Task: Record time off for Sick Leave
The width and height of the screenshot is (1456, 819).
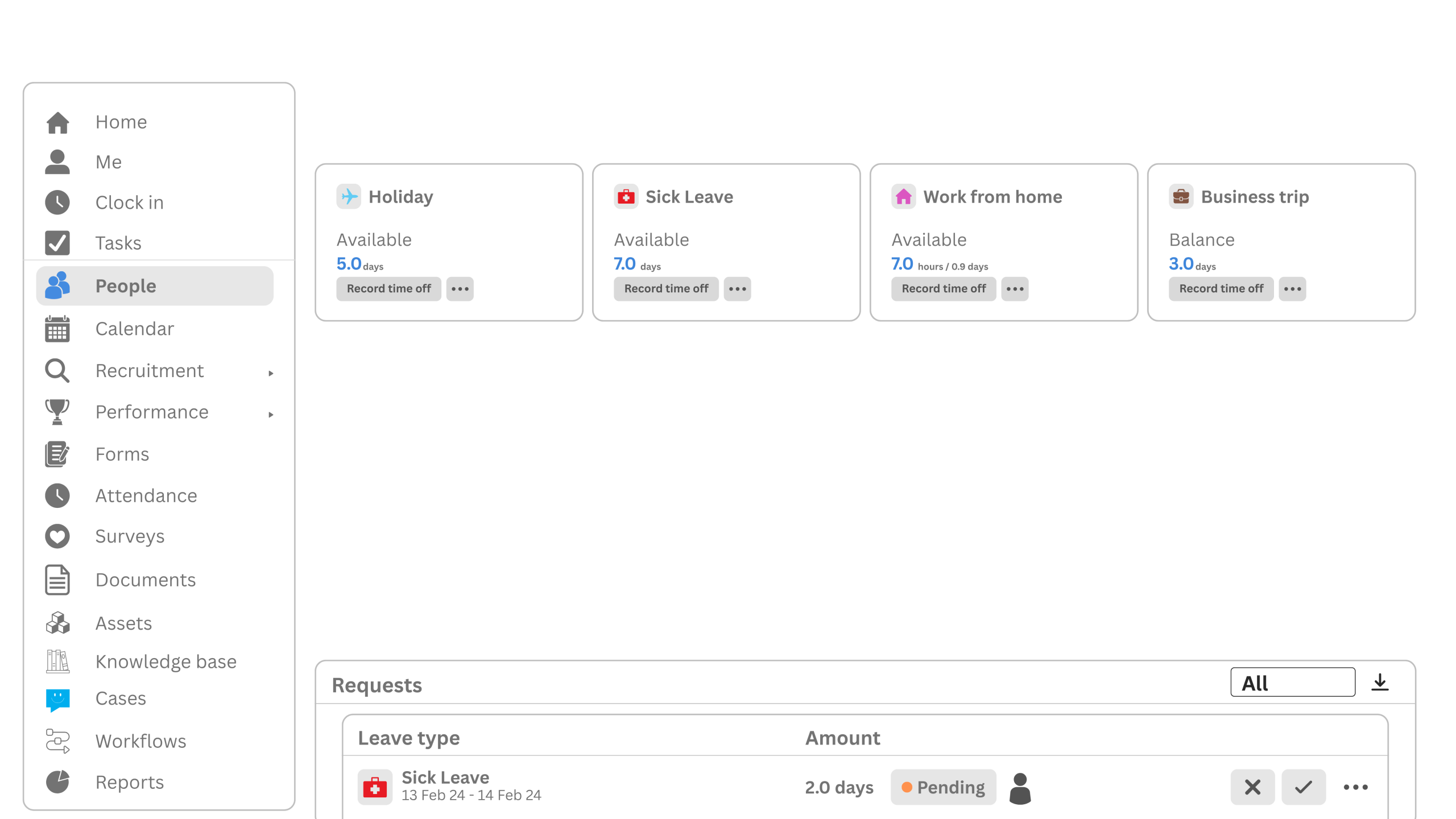Action: pyautogui.click(x=667, y=289)
